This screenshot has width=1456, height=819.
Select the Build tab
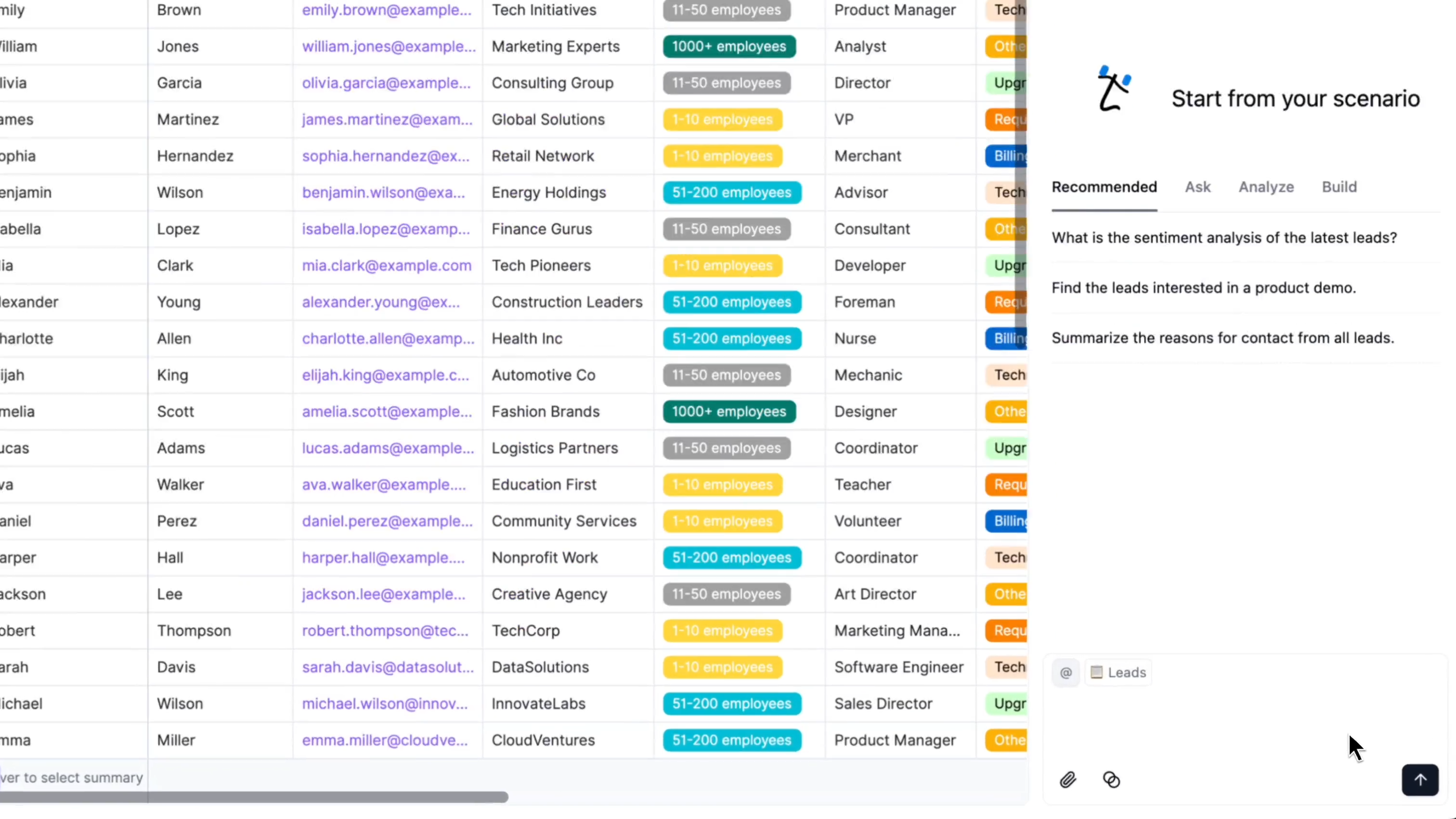pos(1339,187)
